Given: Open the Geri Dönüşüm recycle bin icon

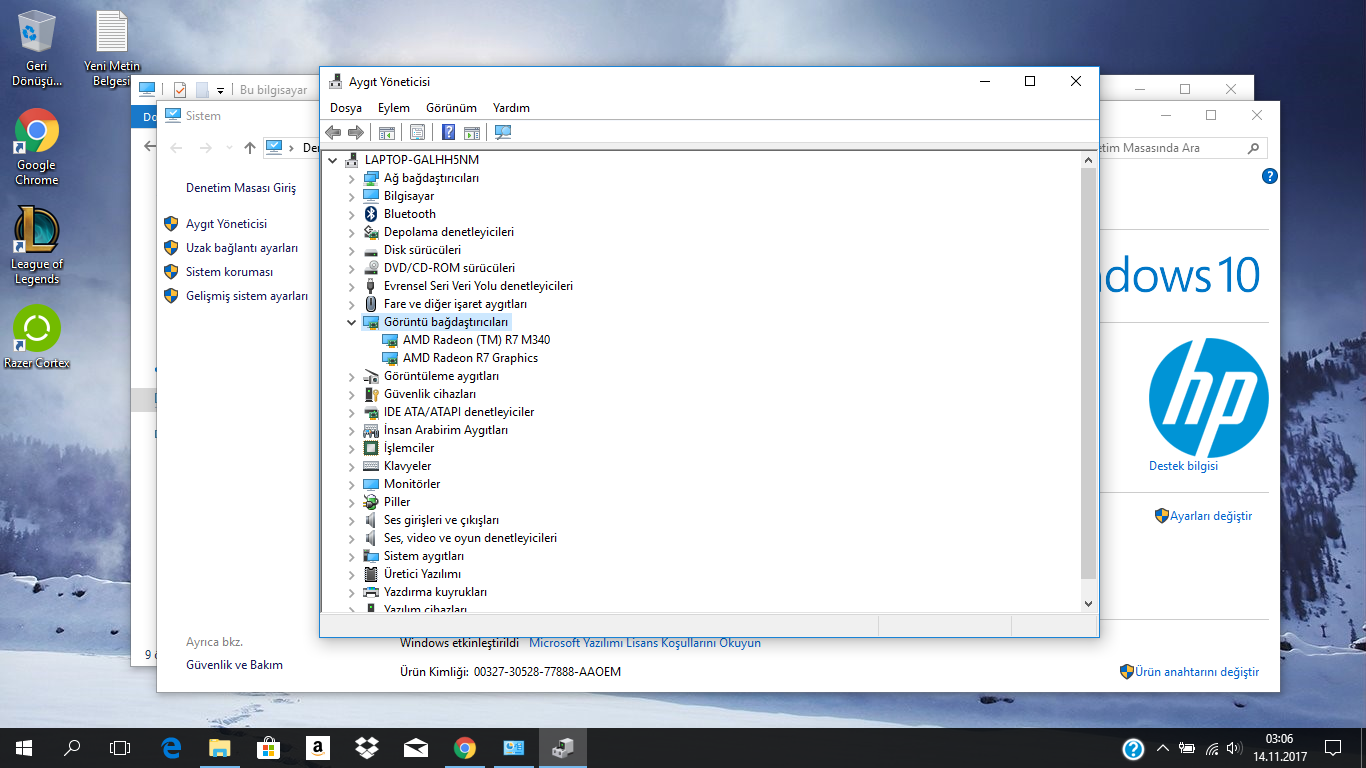Looking at the screenshot, I should 37,48.
